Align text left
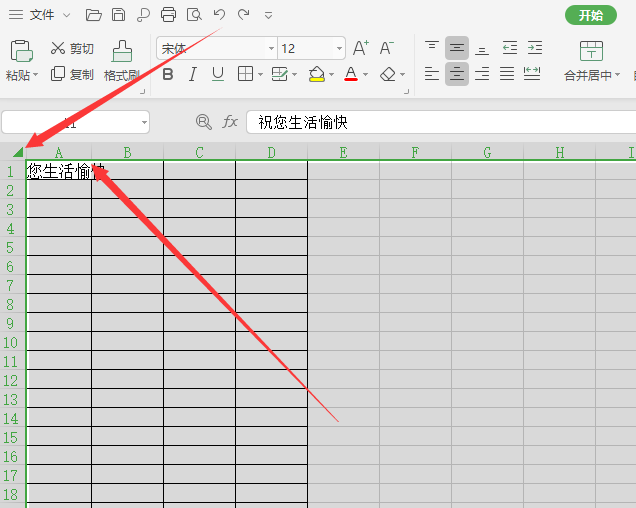 point(432,74)
